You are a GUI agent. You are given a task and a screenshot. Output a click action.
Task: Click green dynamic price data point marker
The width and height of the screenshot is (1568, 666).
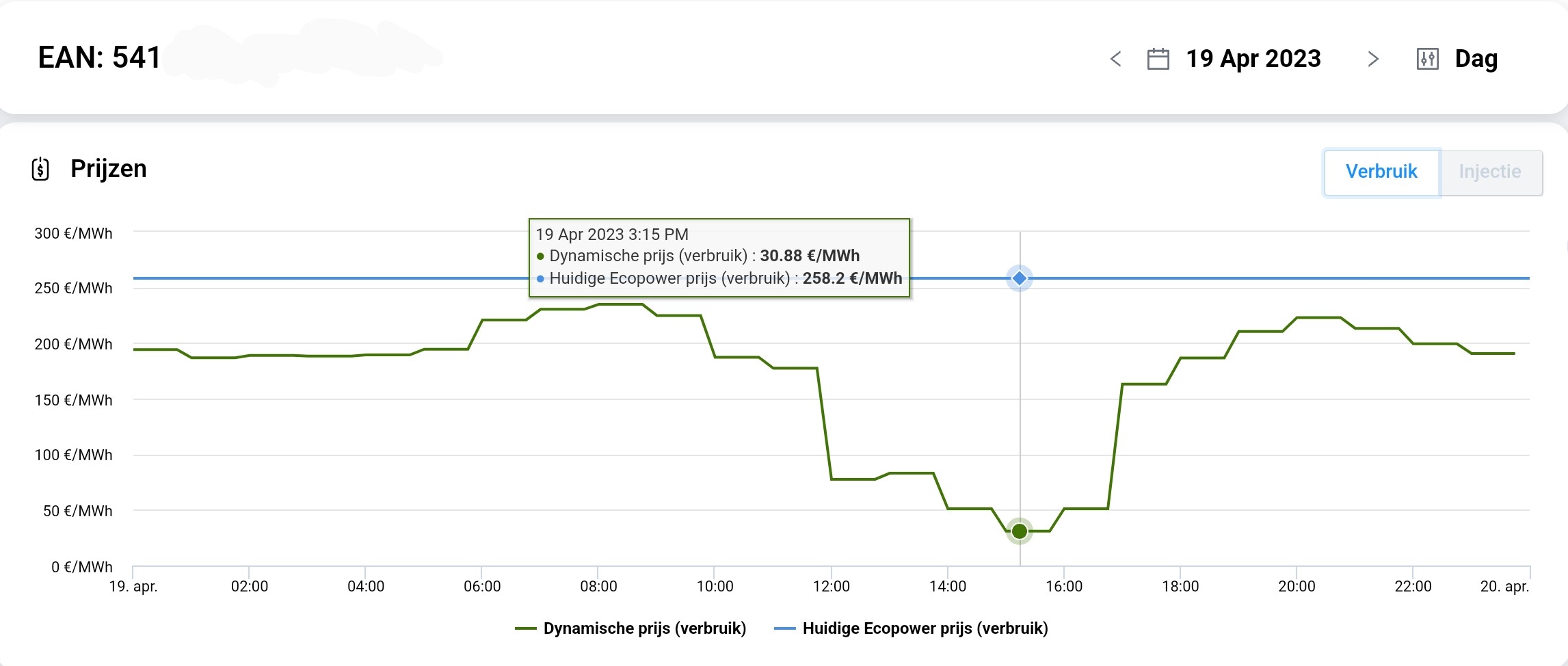[1019, 531]
